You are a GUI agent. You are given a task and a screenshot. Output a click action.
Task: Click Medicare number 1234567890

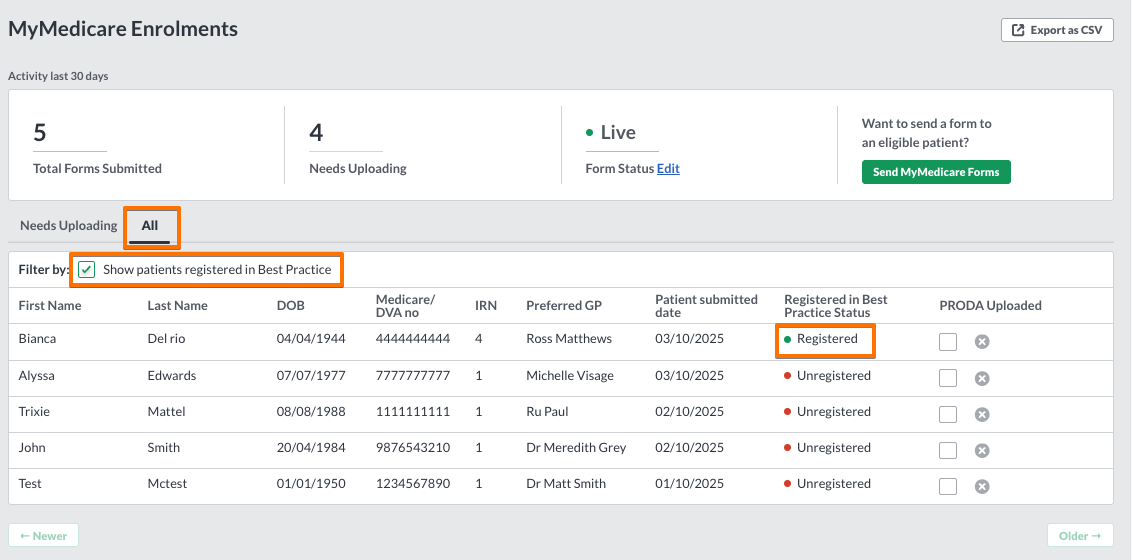[413, 484]
